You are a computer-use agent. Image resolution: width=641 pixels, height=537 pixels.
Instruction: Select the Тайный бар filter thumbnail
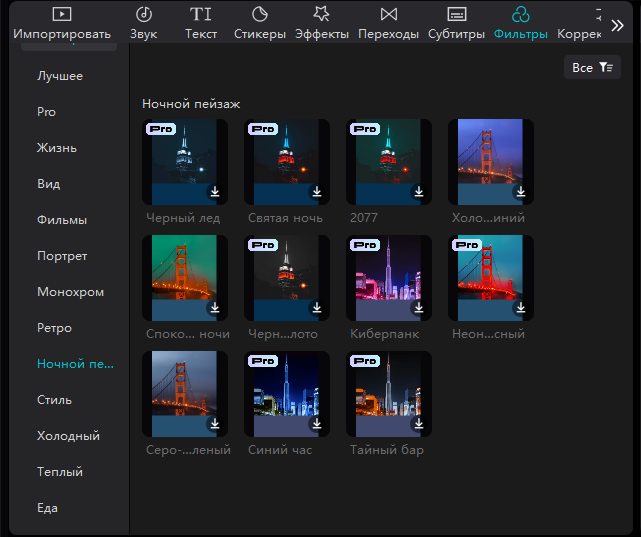(388, 393)
